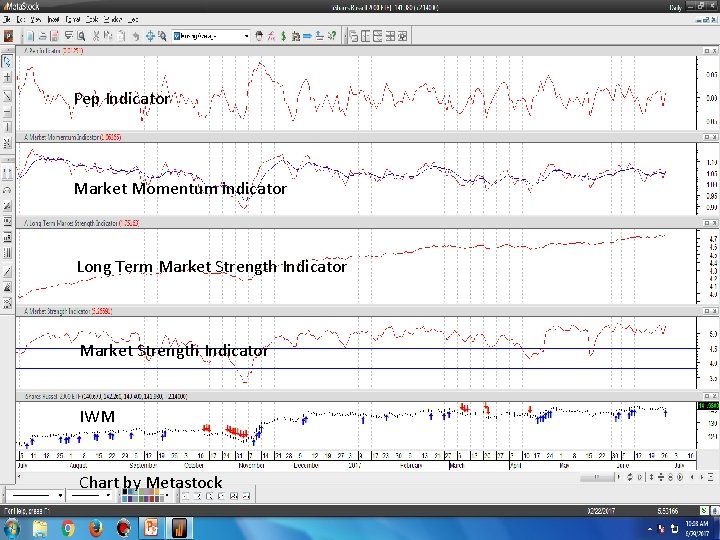
Task: Open the Power Console icon
Action: coord(8,36)
